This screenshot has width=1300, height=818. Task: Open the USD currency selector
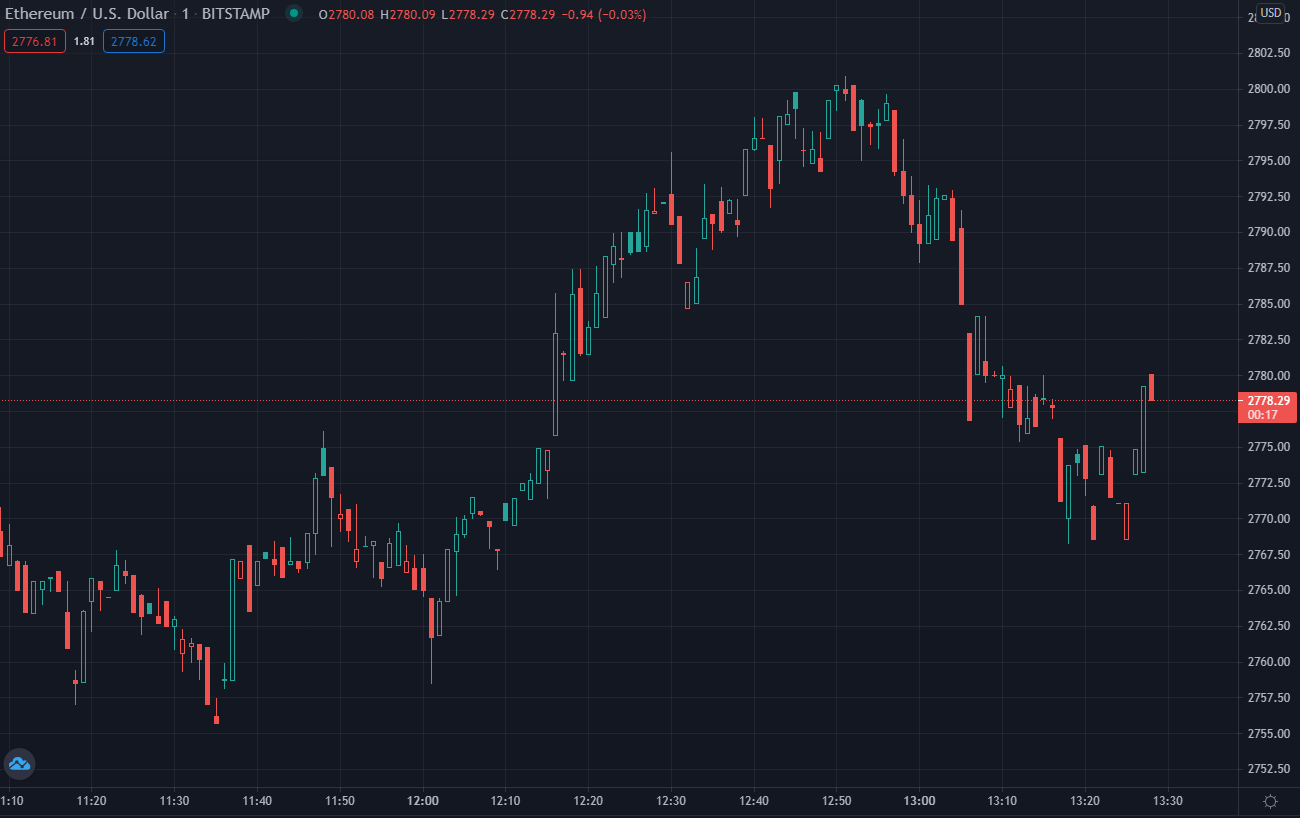(1270, 13)
